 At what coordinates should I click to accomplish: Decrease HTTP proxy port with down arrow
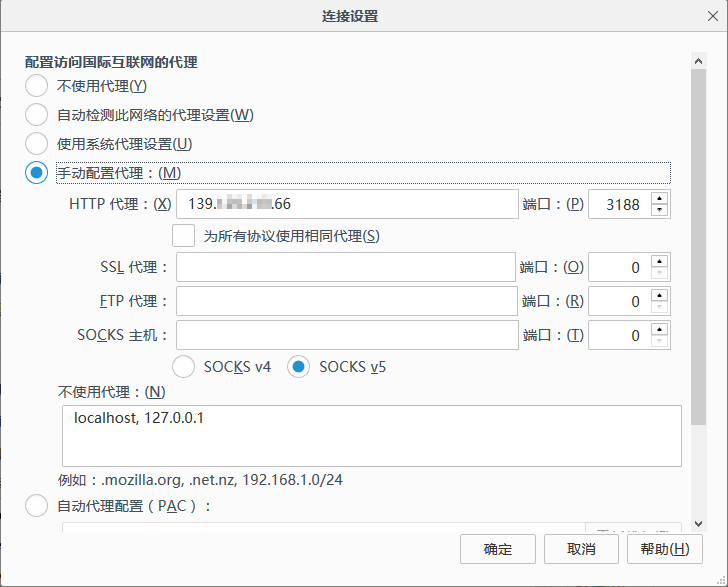coord(659,210)
